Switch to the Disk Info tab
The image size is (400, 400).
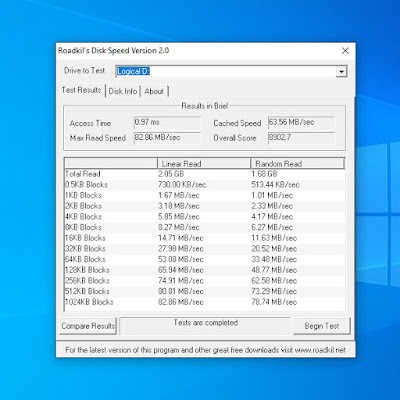pyautogui.click(x=123, y=91)
